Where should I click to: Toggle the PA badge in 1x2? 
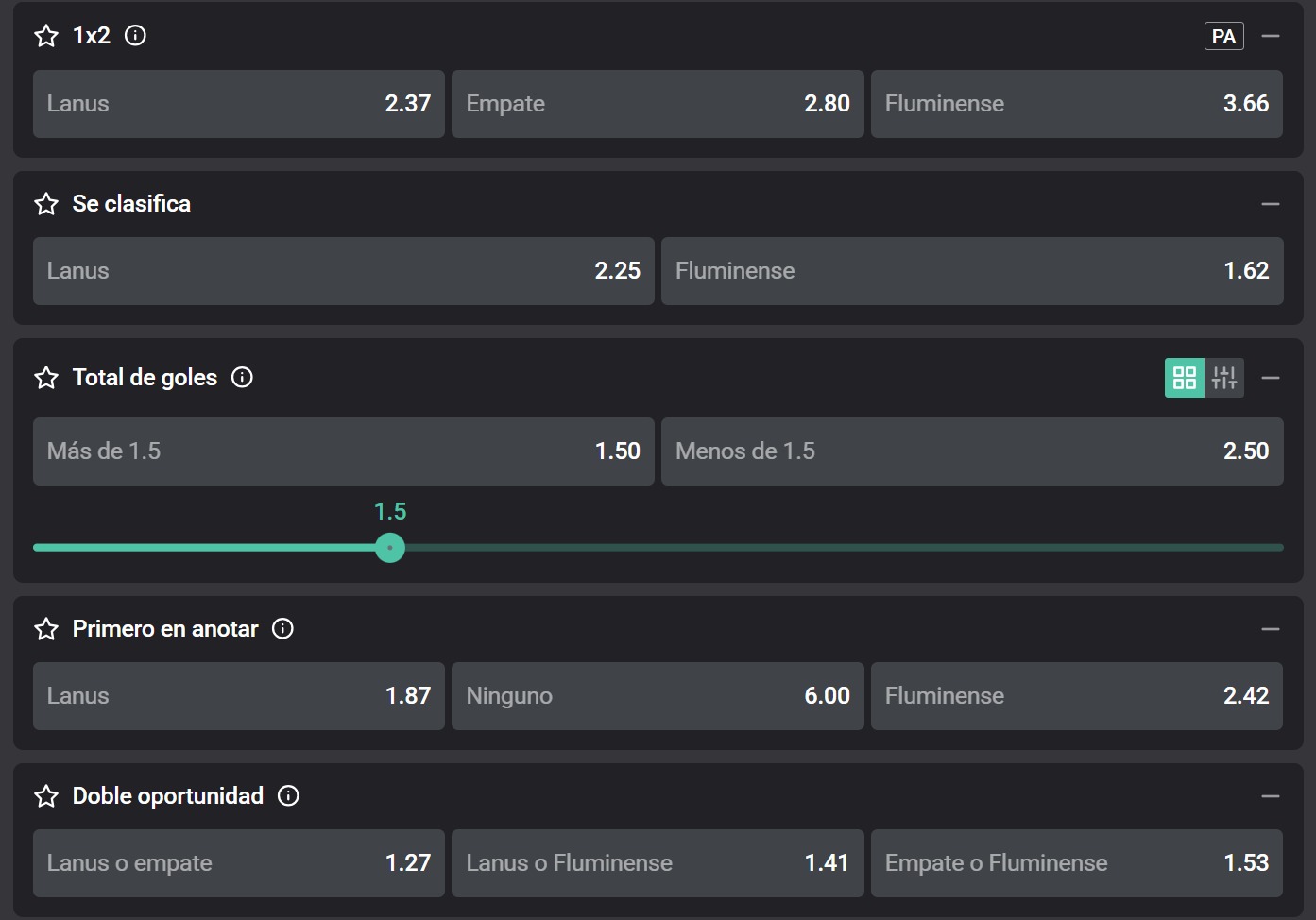point(1224,36)
